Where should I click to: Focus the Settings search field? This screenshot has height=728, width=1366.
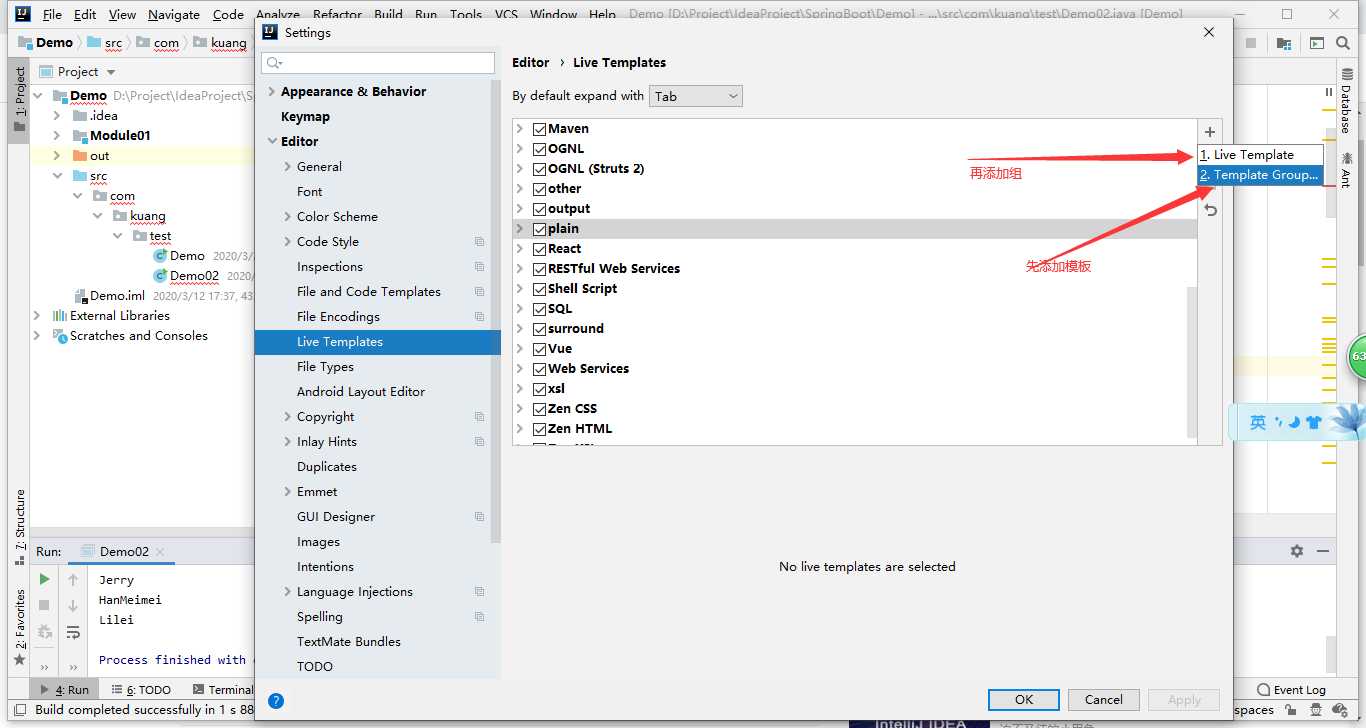378,63
